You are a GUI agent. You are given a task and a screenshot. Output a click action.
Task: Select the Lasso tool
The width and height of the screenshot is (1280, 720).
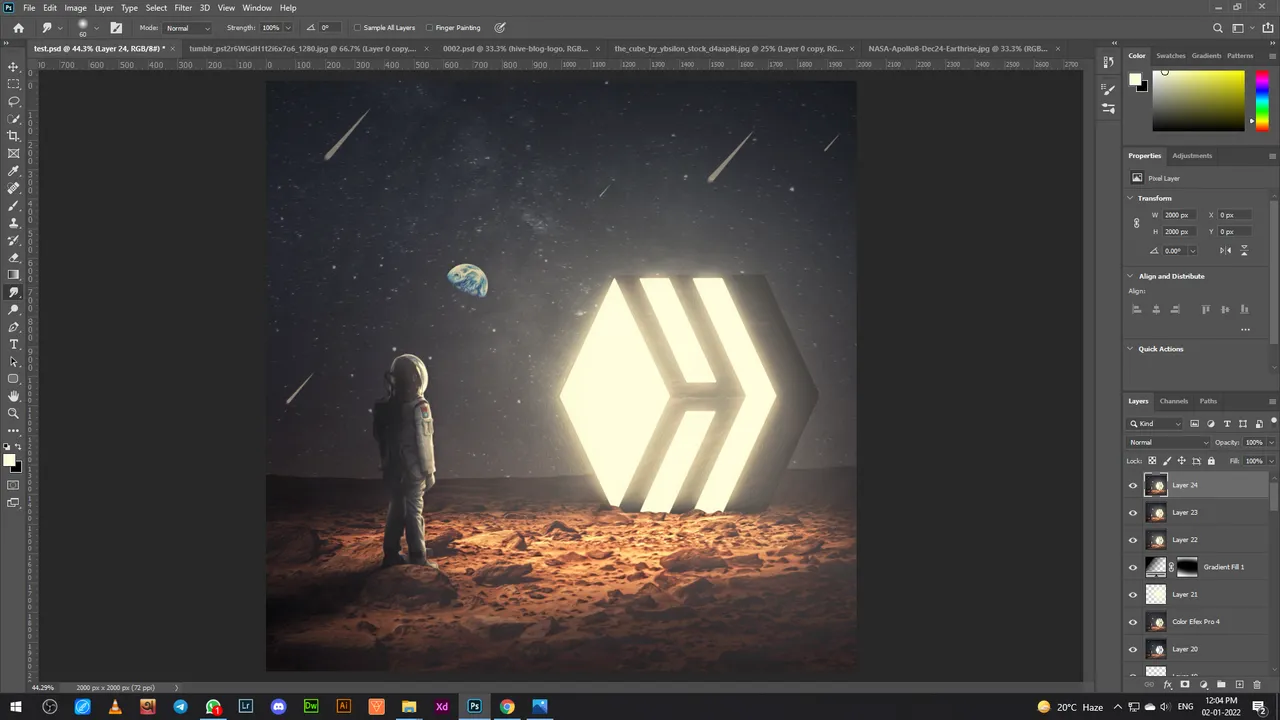click(13, 101)
